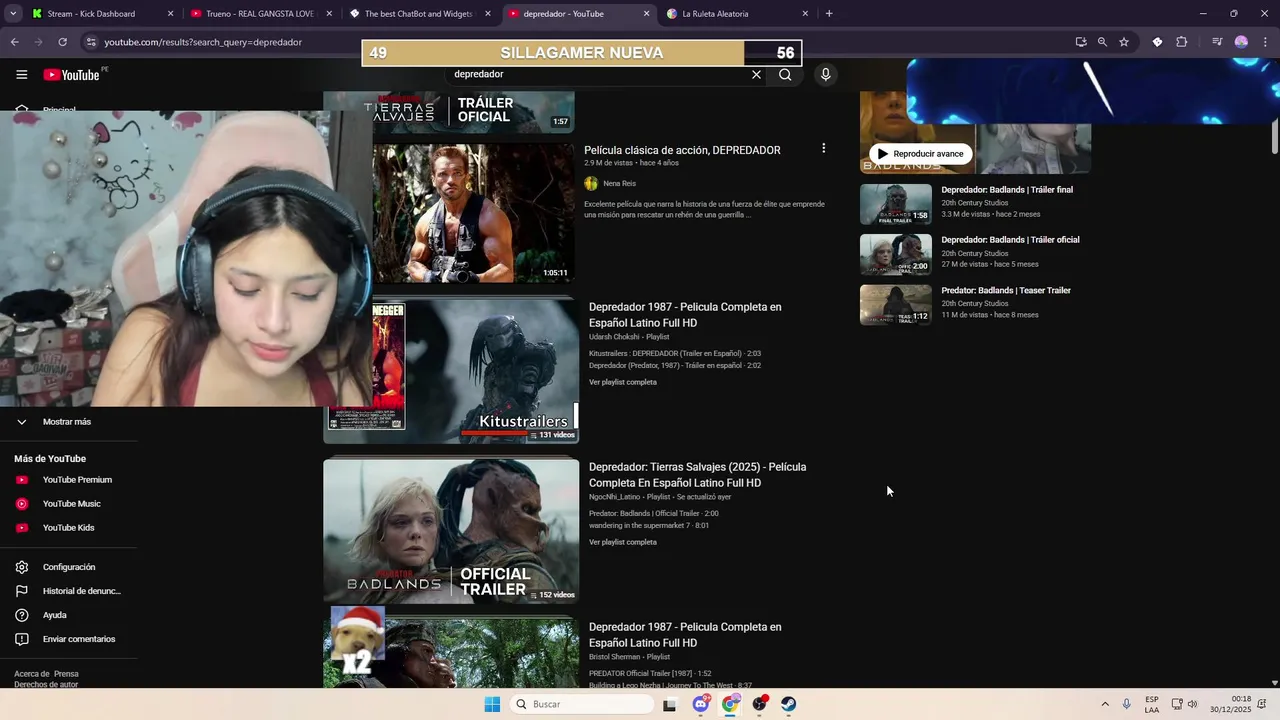The image size is (1280, 720).
Task: Switch to The best ChatBot and Widgets tab
Action: pyautogui.click(x=418, y=14)
